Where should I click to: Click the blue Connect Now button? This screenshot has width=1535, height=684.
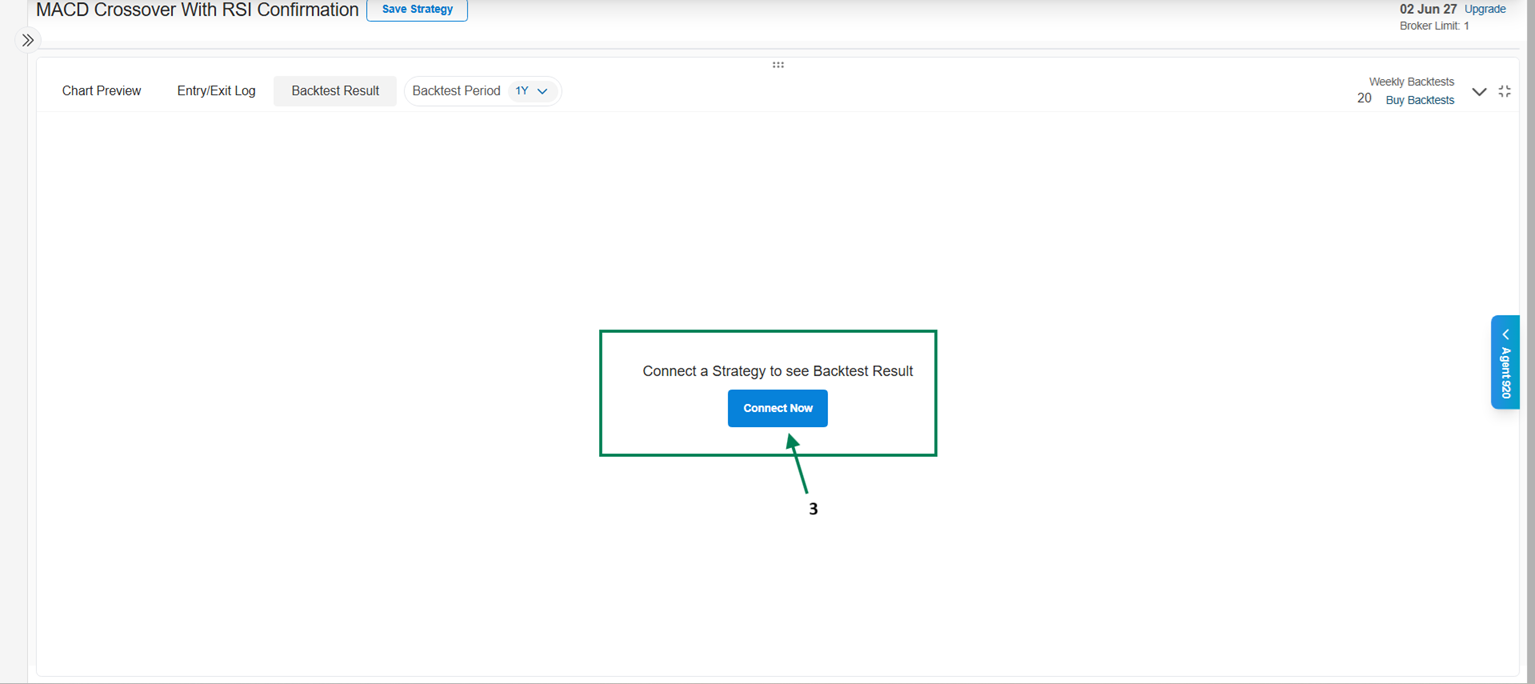pos(778,408)
